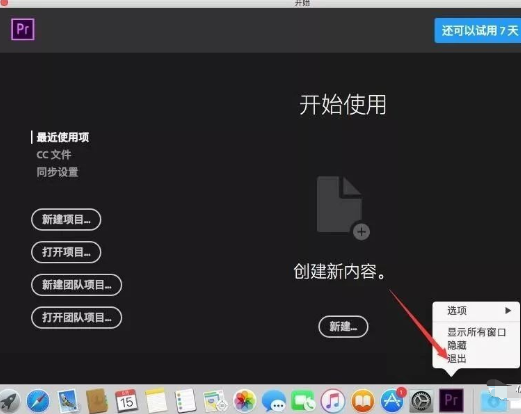Open Mail stamp icon in Dock
Viewport: 521px width, 414px height.
tap(68, 401)
